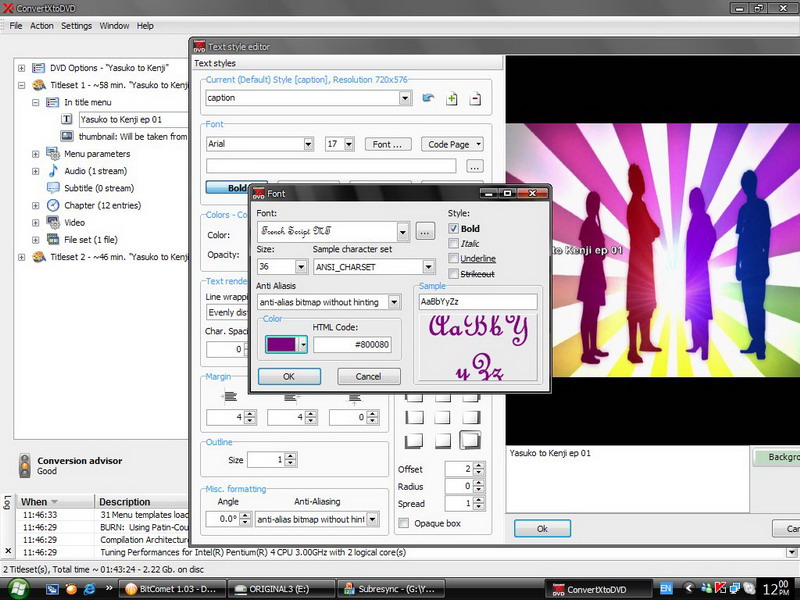Image resolution: width=800 pixels, height=600 pixels.
Task: Open the Help menu
Action: 145,26
